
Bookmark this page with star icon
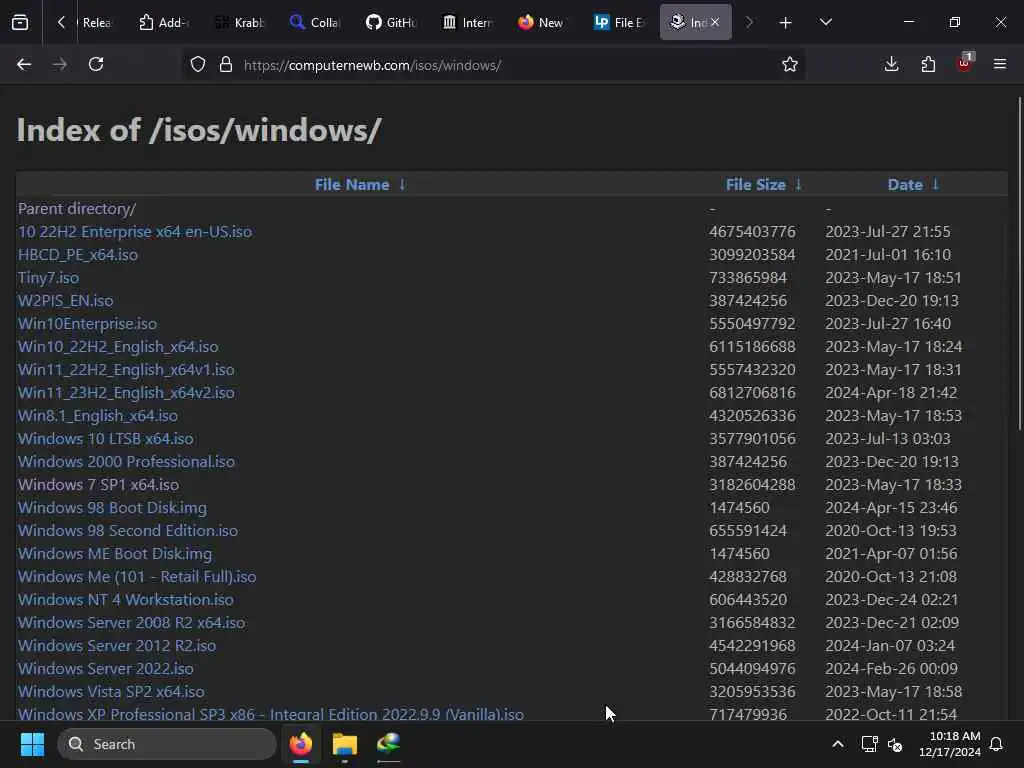pos(790,64)
